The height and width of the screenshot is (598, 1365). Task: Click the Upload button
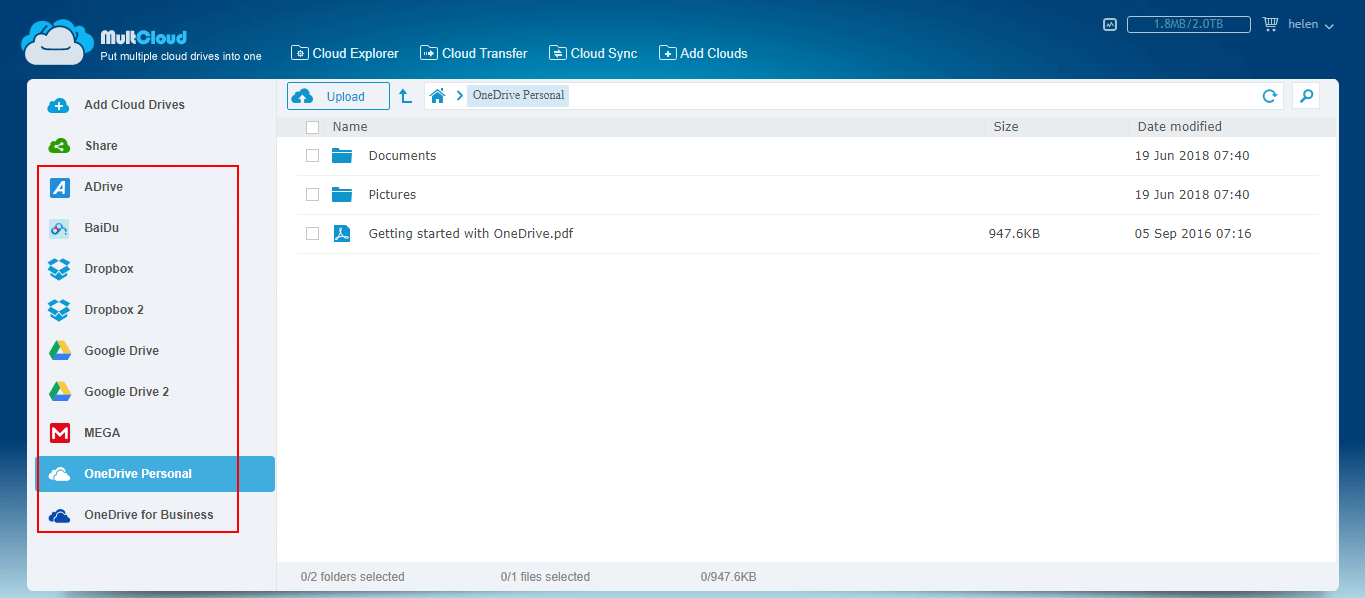[x=338, y=96]
